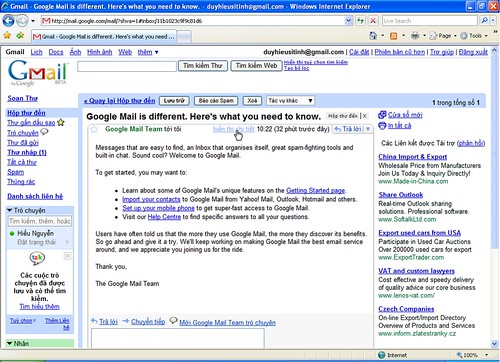Open the Hộp thư đến inbox folder

[x=26, y=113]
